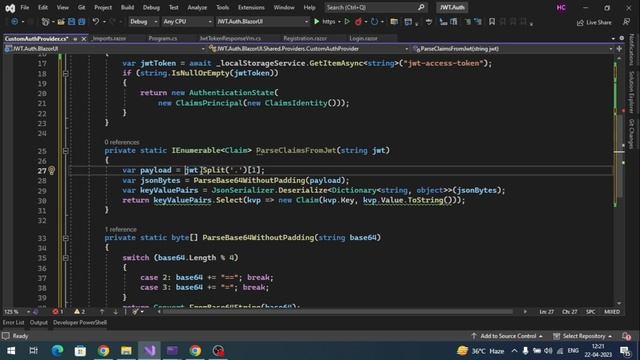The image size is (640, 360).
Task: Click the Search (Ctrl+Q) box
Action: 376,7
